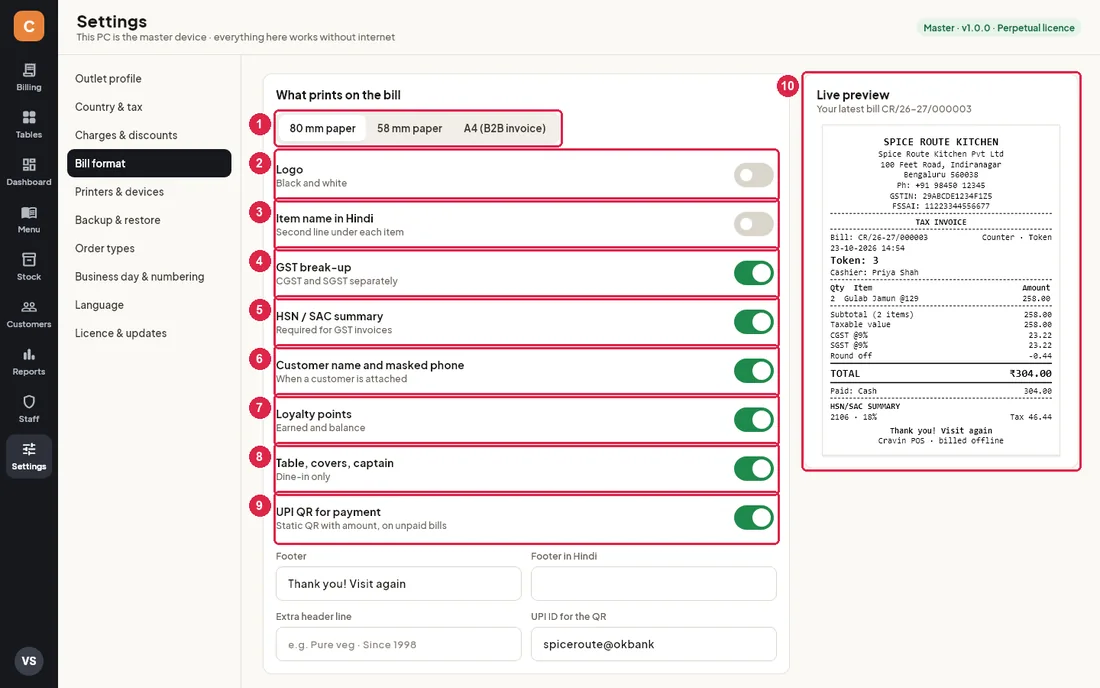Click UPI ID for the QR field
The width and height of the screenshot is (1100, 688).
pos(654,644)
